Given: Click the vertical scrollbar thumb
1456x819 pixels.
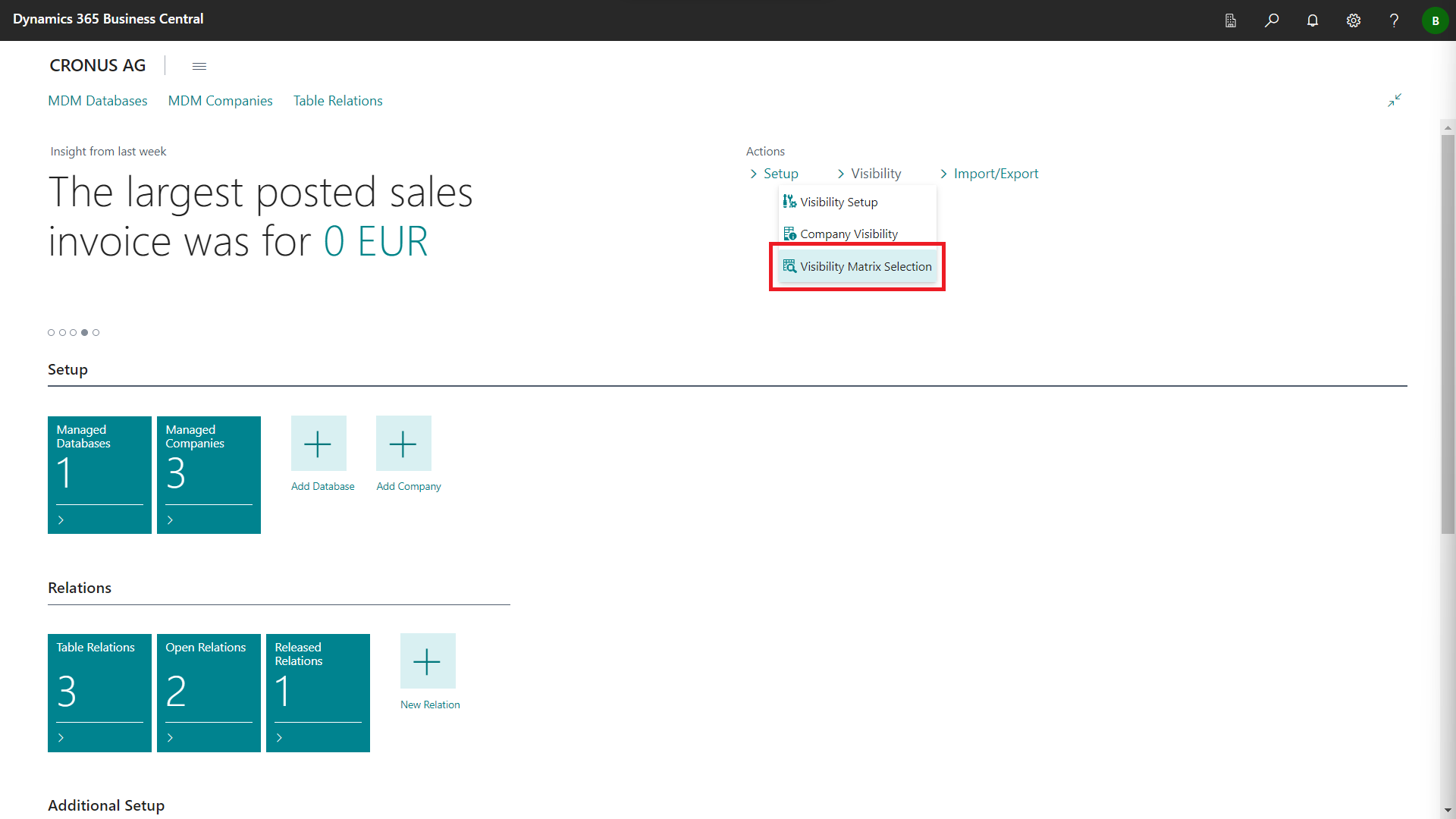Looking at the screenshot, I should [1448, 334].
